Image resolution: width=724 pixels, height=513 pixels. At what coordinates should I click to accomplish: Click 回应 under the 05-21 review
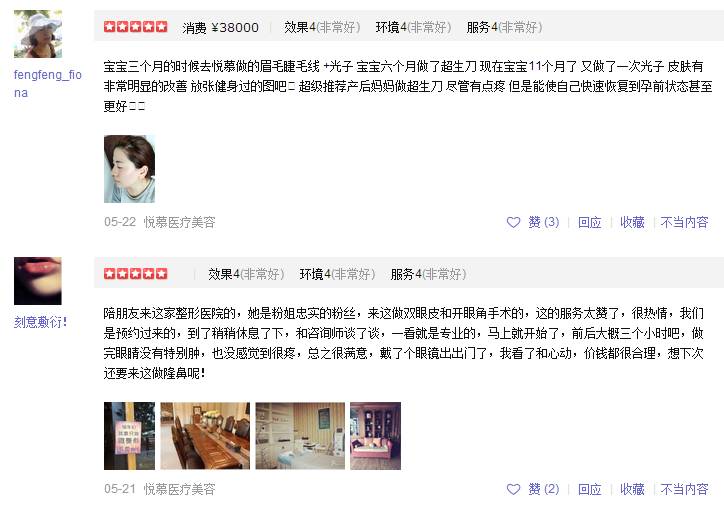pos(590,489)
